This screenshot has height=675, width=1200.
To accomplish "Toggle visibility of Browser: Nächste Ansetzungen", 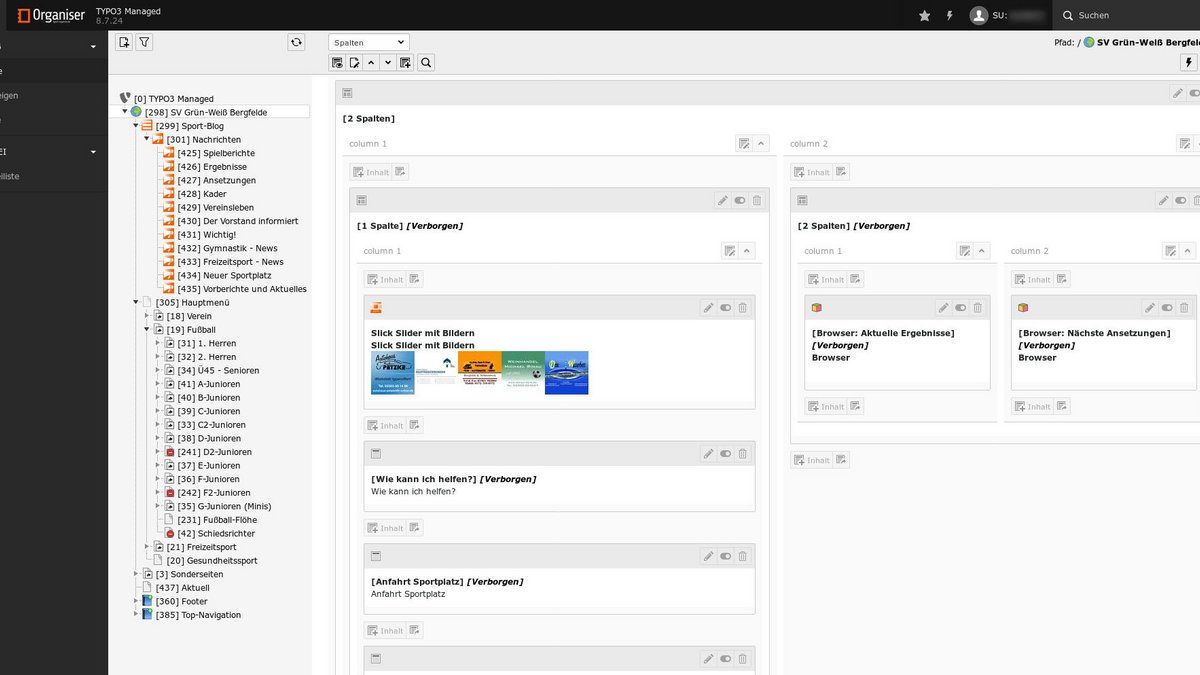I will pos(1168,308).
